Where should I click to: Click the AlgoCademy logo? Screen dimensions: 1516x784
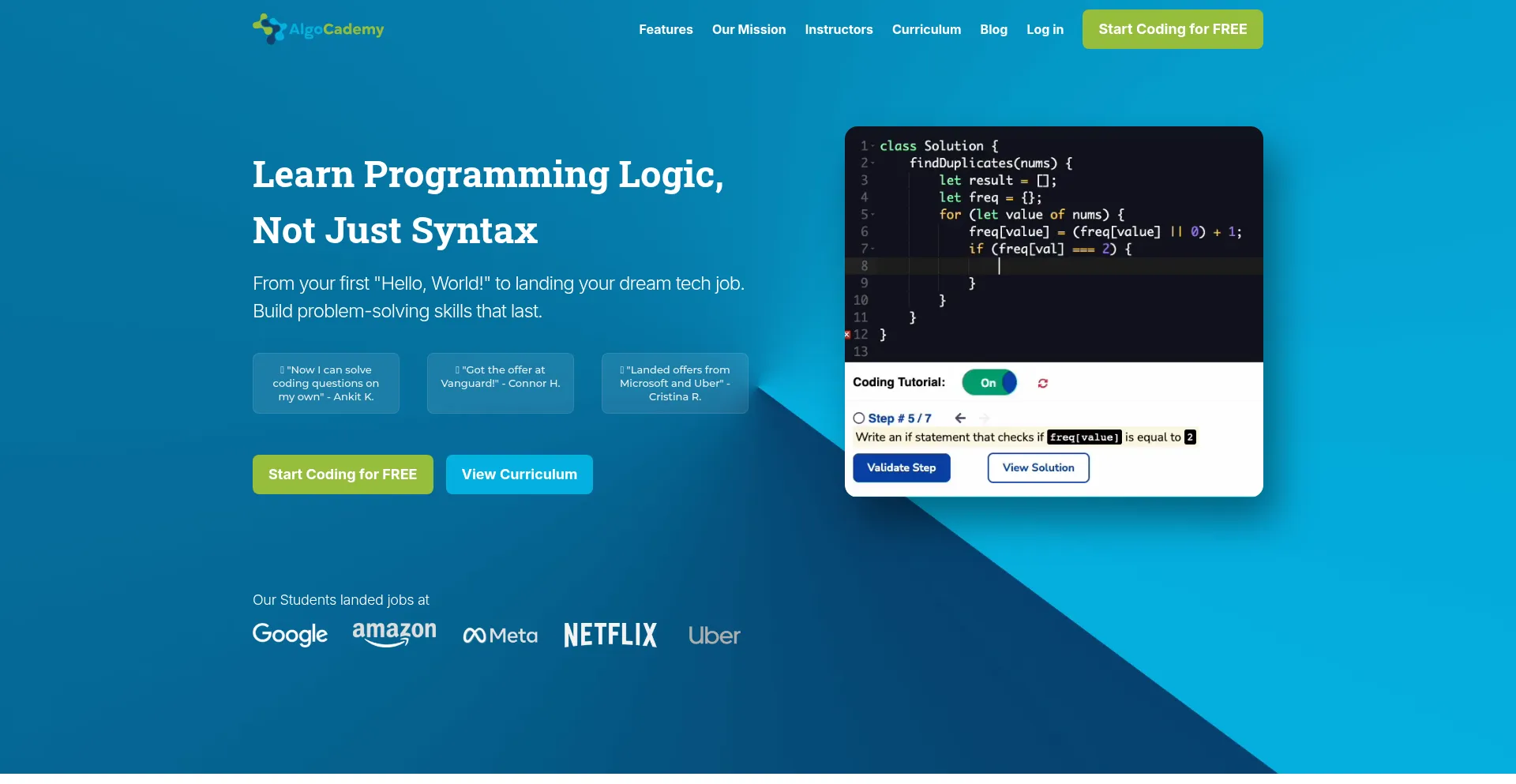click(318, 29)
